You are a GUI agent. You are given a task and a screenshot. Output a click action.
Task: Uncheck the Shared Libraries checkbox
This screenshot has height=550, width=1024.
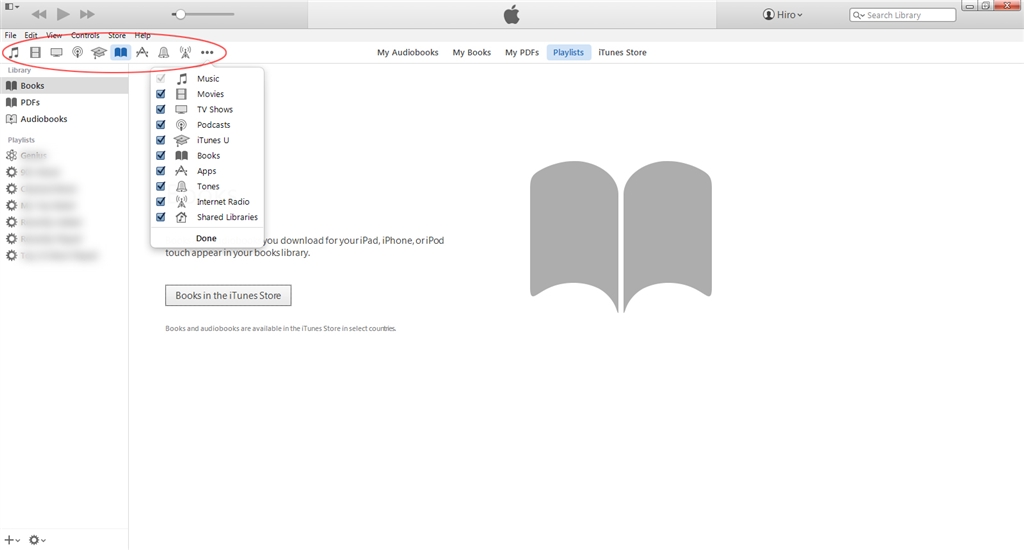pos(161,217)
